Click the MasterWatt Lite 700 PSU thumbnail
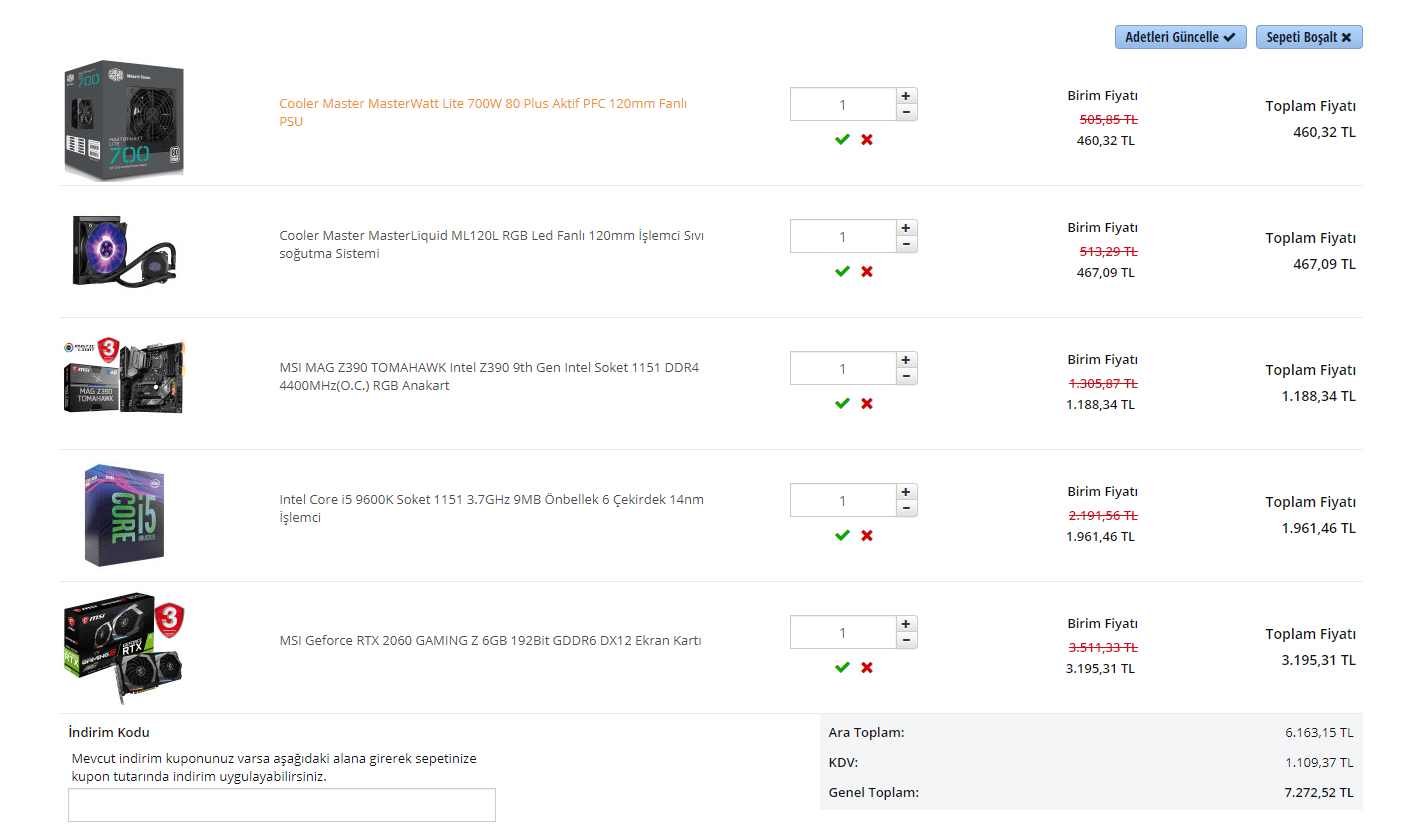1425x826 pixels. 124,120
